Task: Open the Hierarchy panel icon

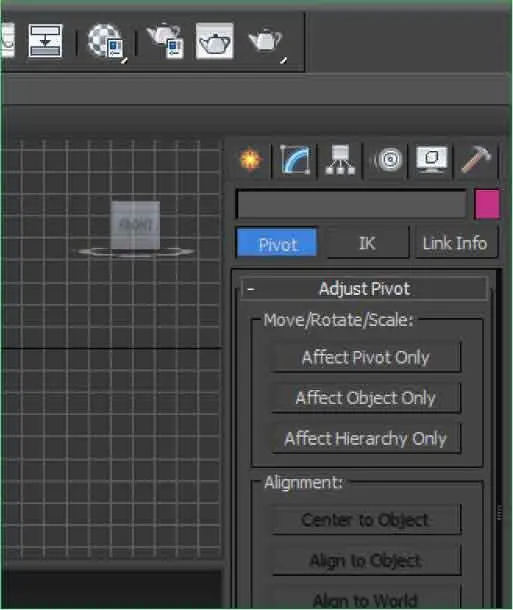Action: pos(340,160)
